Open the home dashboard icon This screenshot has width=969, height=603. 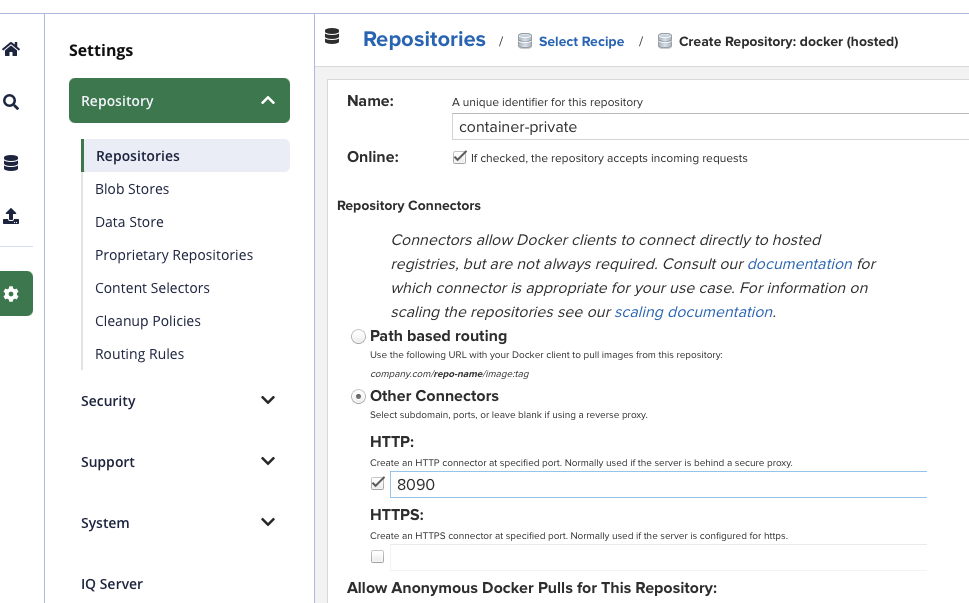tap(11, 49)
